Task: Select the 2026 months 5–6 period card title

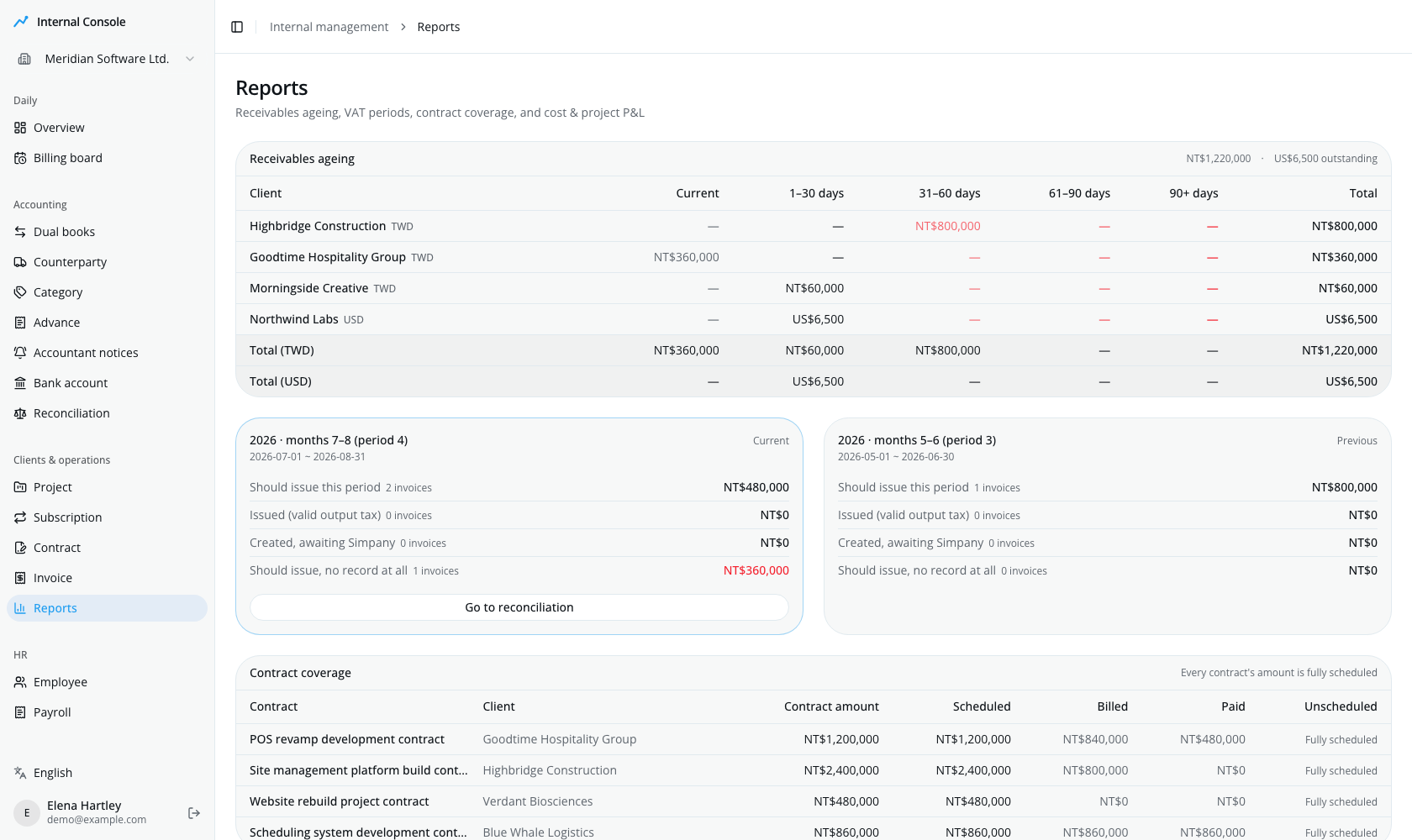Action: [x=917, y=440]
